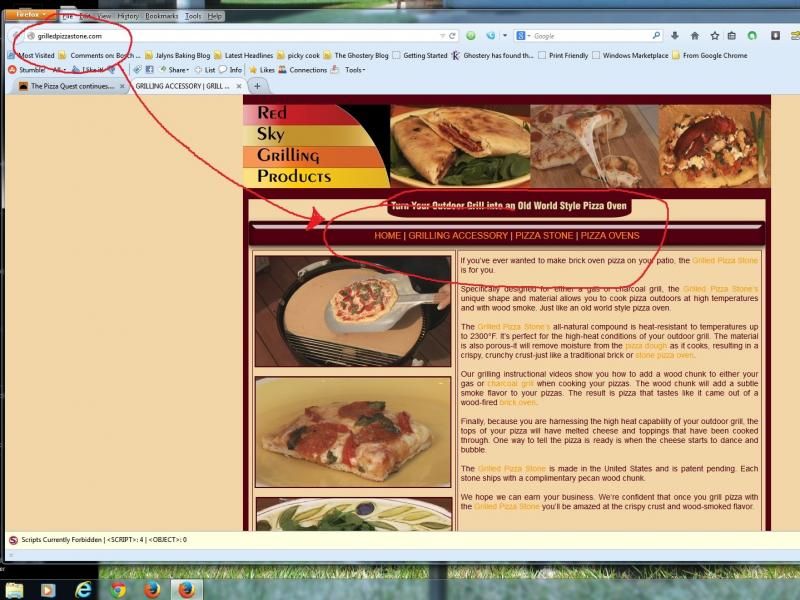Click the StumbleUpon Stumble! button

tap(27, 70)
